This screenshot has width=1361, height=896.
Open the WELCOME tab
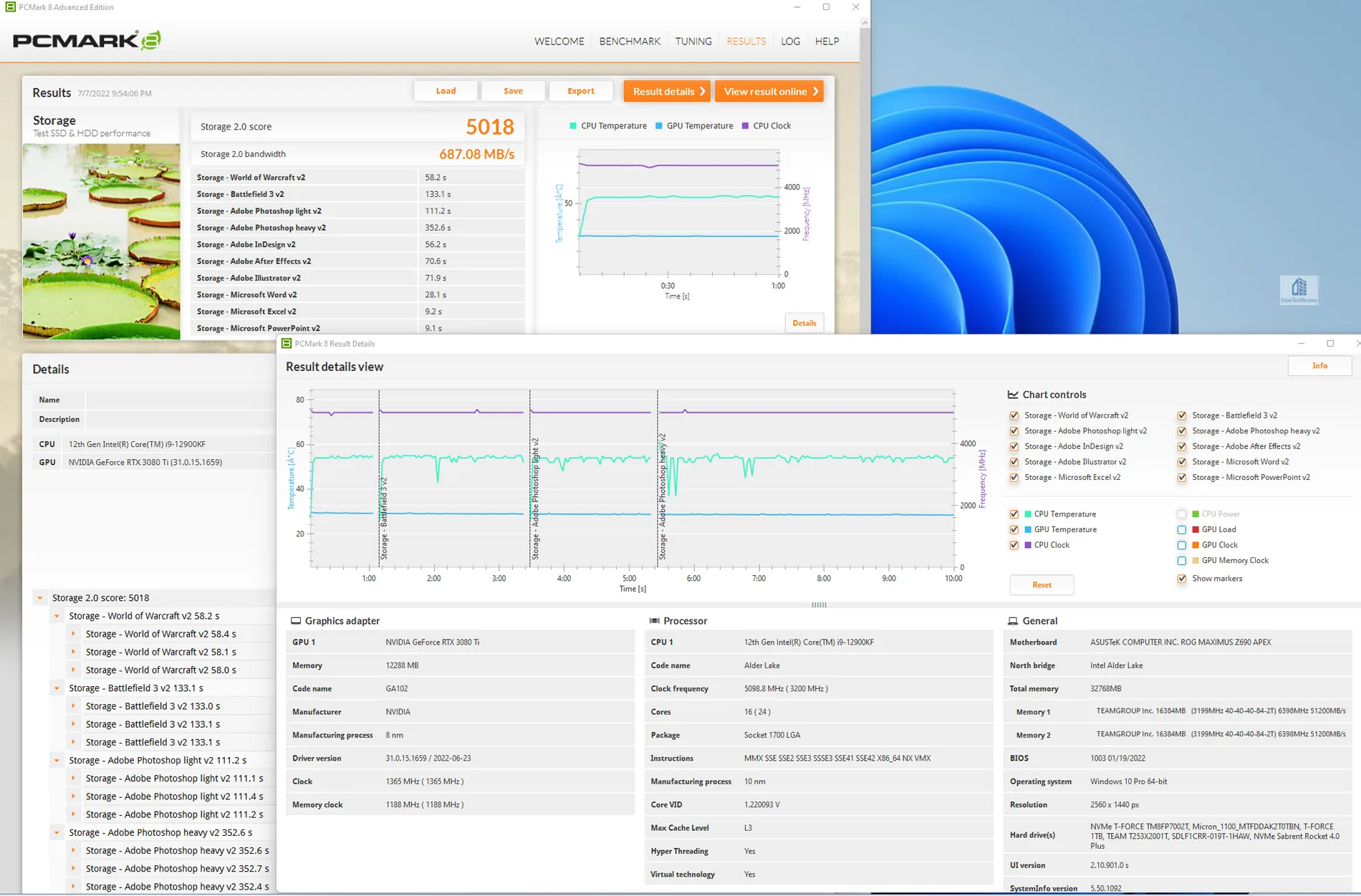tap(559, 42)
